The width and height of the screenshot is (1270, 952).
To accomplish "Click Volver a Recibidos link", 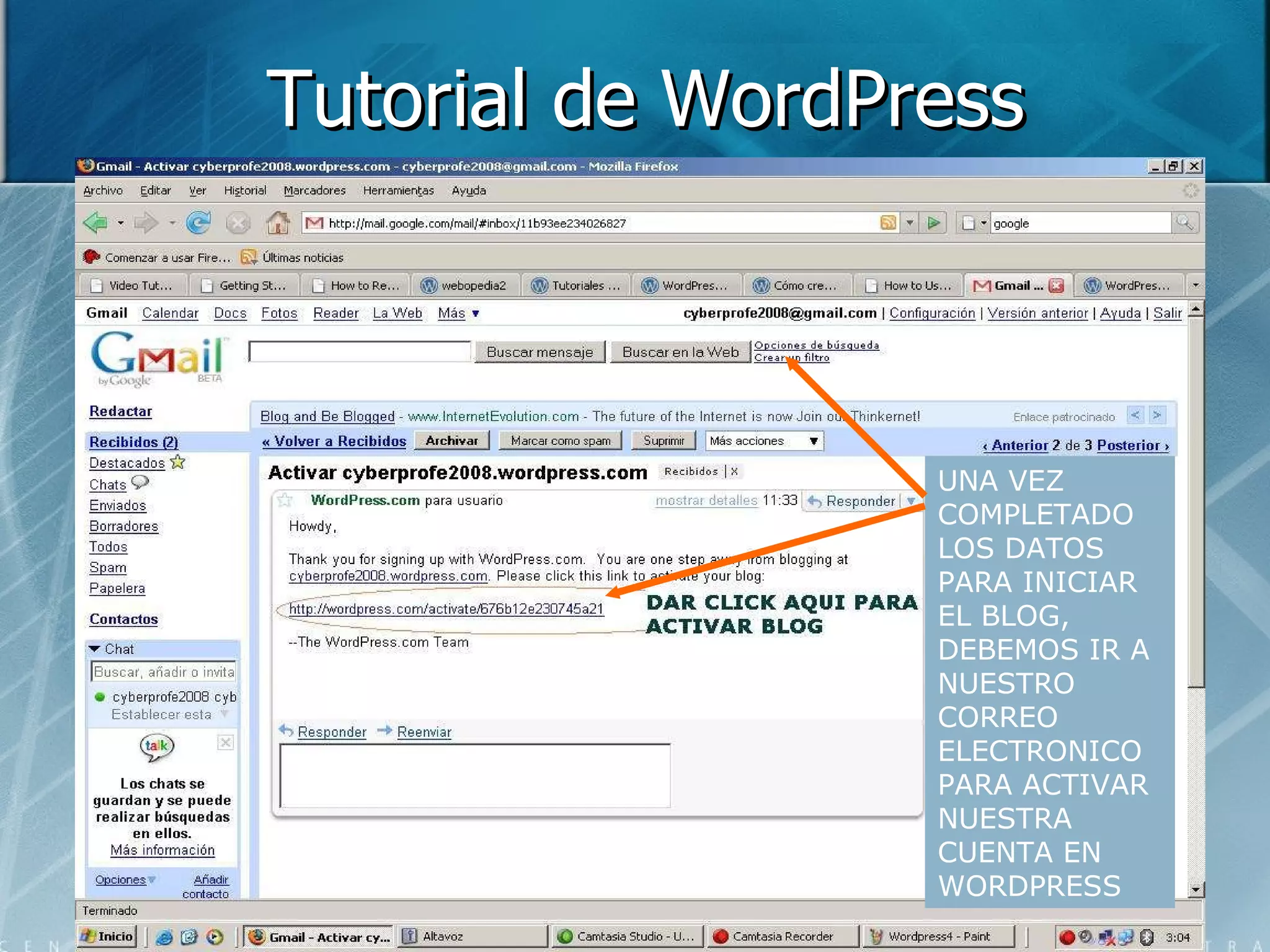I will pyautogui.click(x=334, y=441).
